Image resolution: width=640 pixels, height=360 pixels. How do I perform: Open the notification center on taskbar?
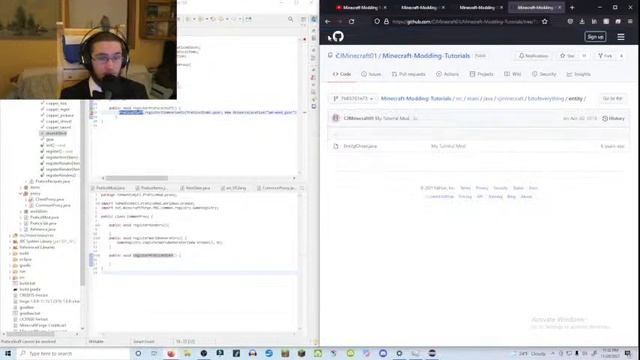pyautogui.click(x=628, y=353)
